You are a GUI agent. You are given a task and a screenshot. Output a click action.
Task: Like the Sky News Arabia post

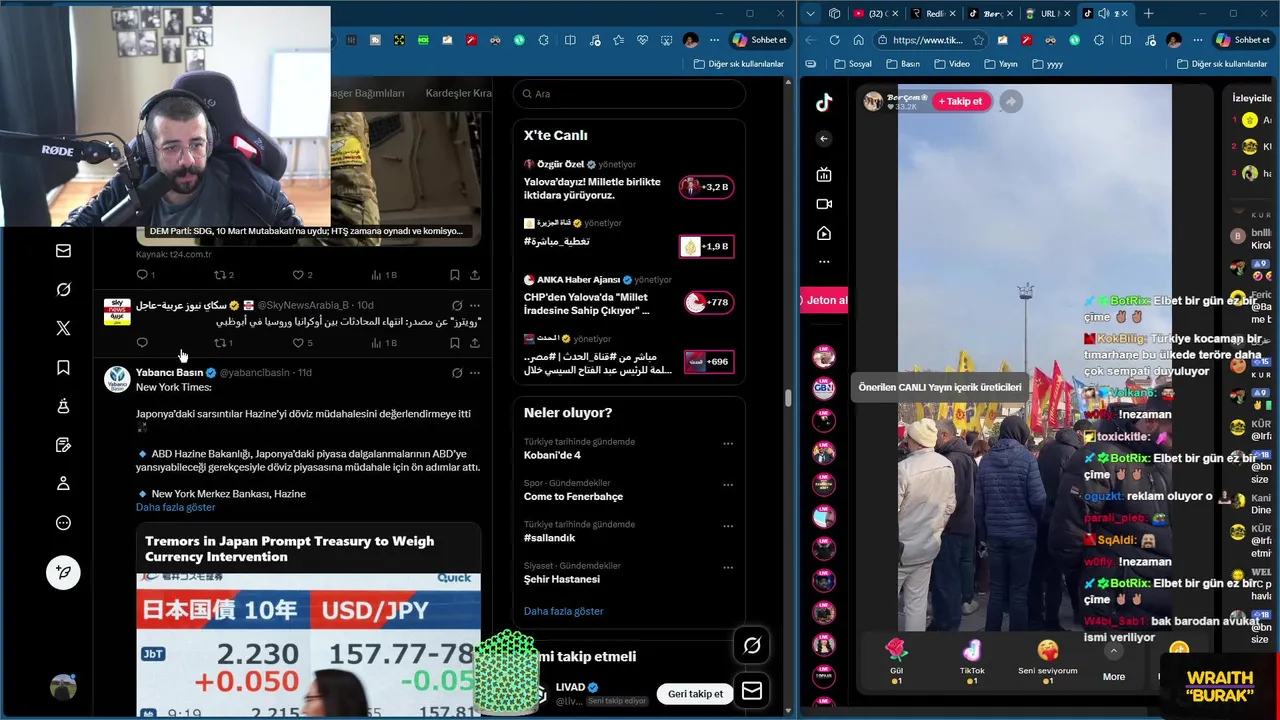298,343
